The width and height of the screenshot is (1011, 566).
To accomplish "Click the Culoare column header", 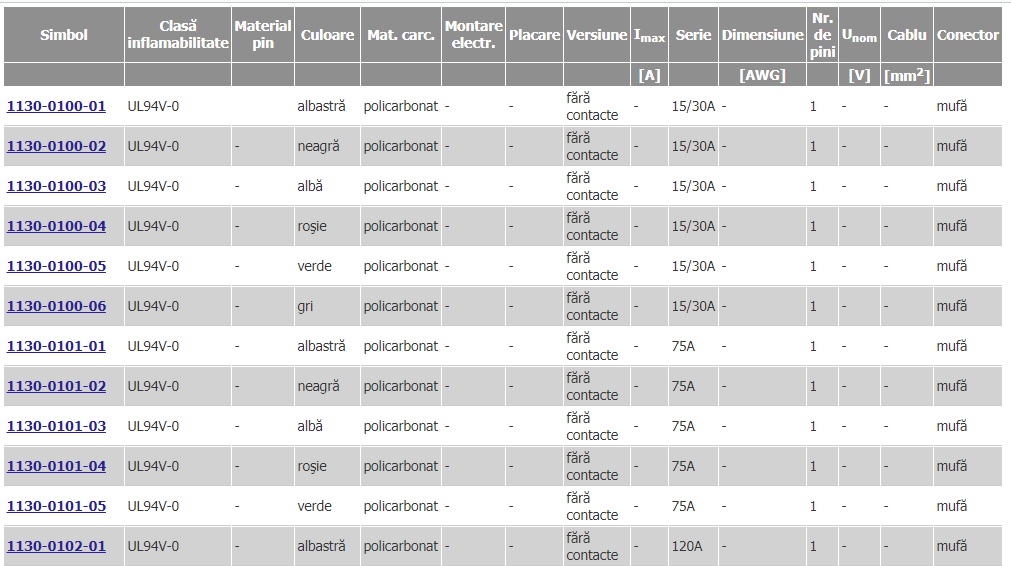I will (x=328, y=35).
